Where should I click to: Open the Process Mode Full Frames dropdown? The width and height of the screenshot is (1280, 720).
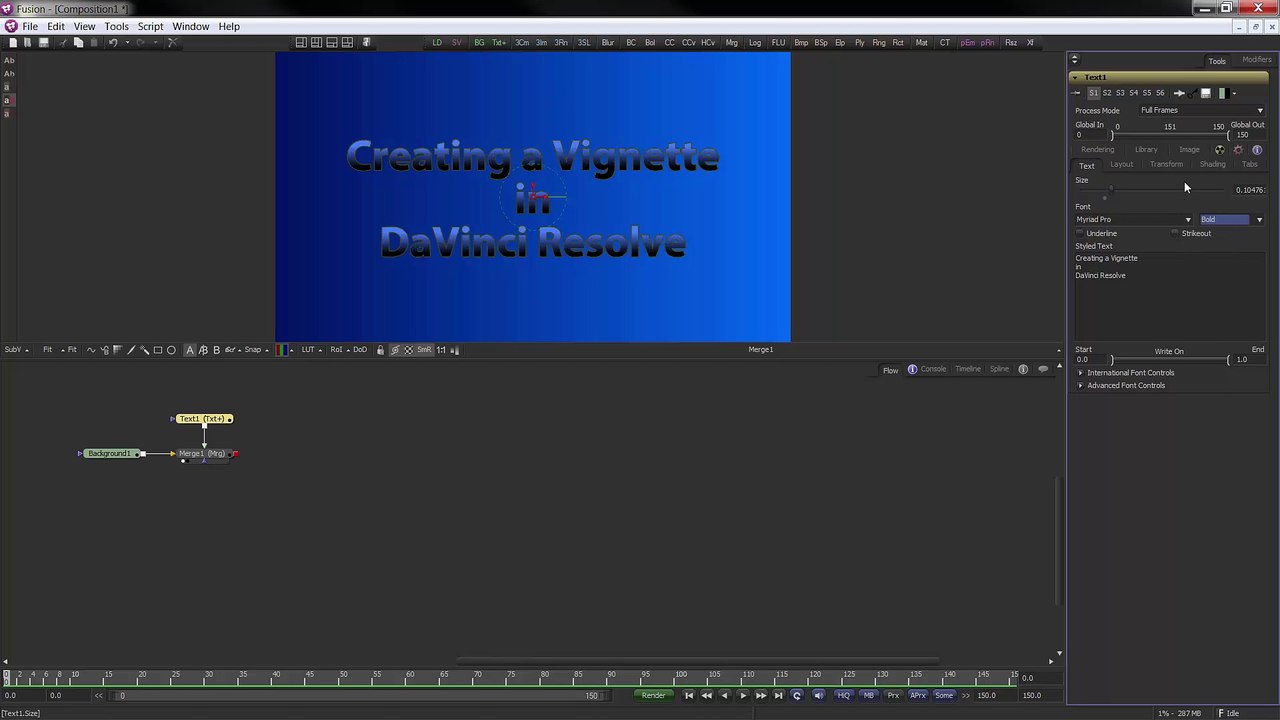(1200, 110)
